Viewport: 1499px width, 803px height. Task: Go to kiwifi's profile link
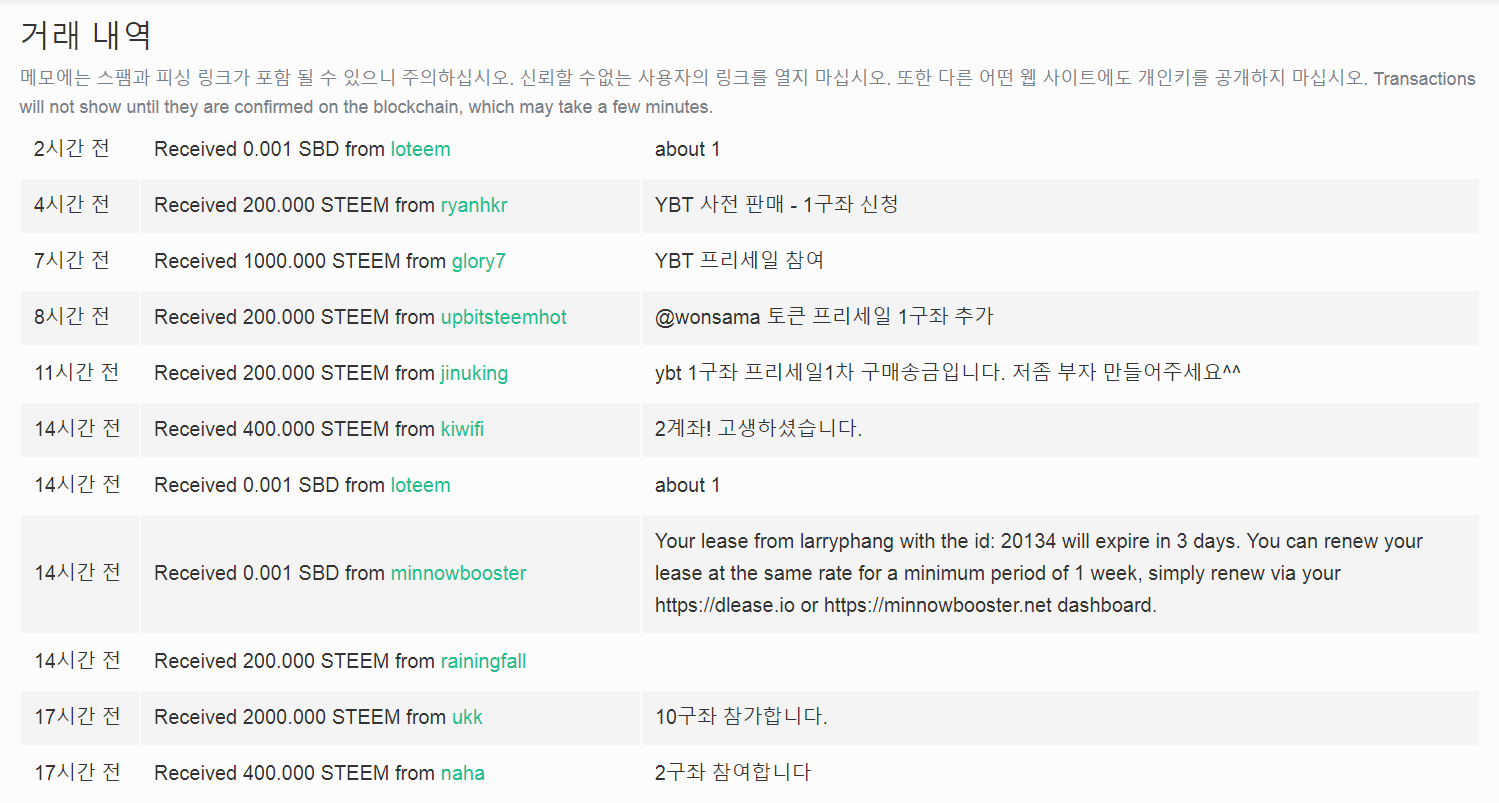click(462, 429)
